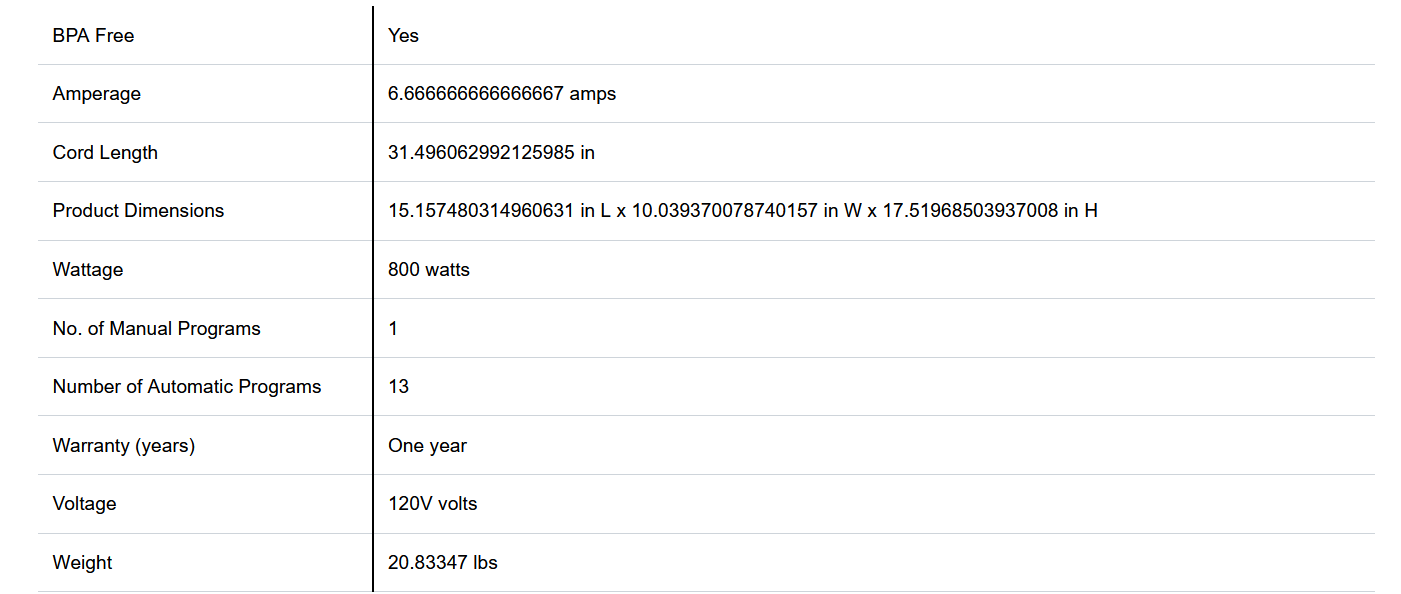Click the Weight row label
The height and width of the screenshot is (594, 1401).
[82, 563]
